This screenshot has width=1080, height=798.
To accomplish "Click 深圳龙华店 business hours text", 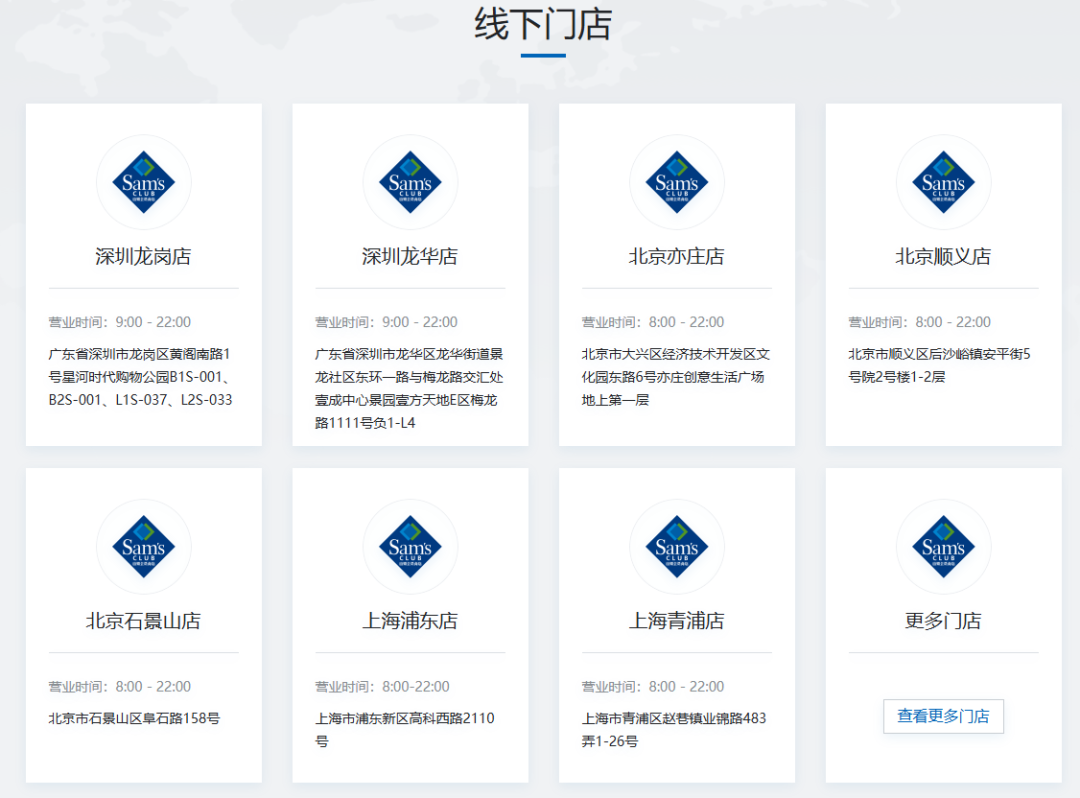I will coord(386,322).
